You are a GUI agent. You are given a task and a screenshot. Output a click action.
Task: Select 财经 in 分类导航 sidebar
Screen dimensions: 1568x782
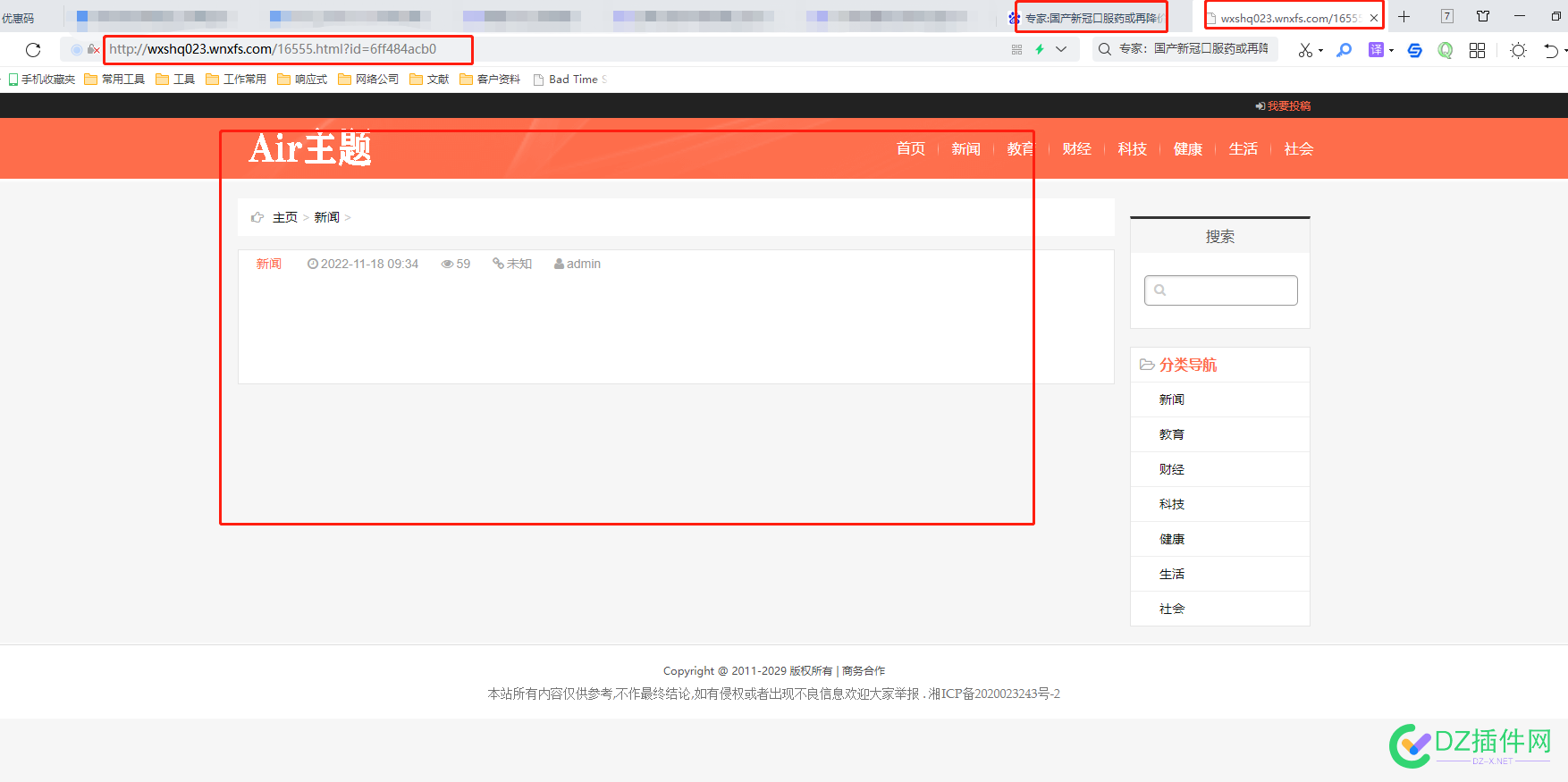click(x=1172, y=470)
